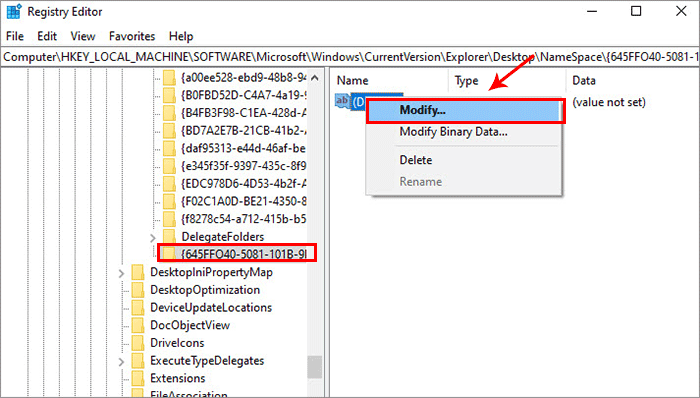
Task: Select the DocObjectView key
Action: click(x=190, y=325)
